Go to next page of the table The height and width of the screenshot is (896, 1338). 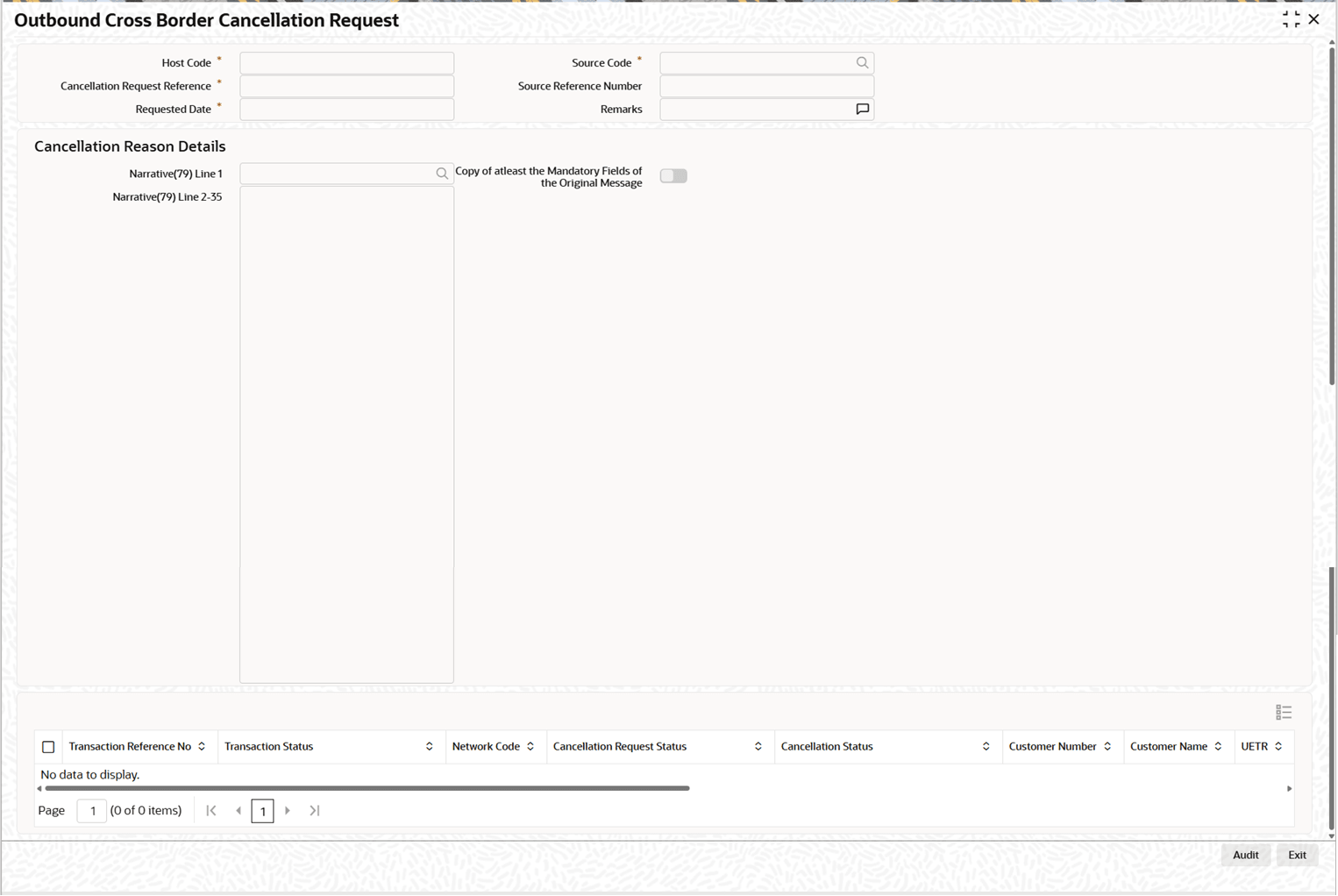coord(288,811)
